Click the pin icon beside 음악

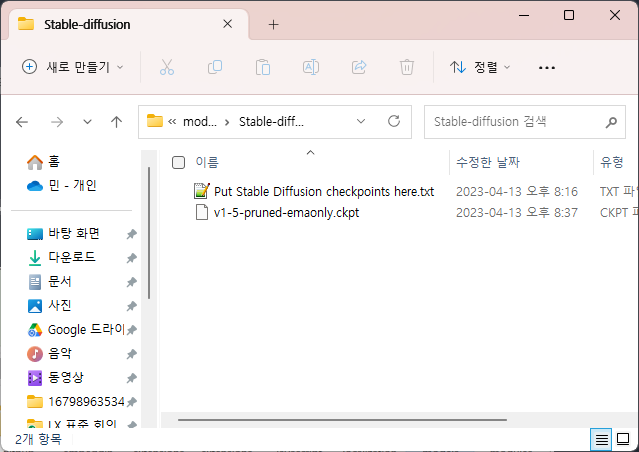point(131,354)
